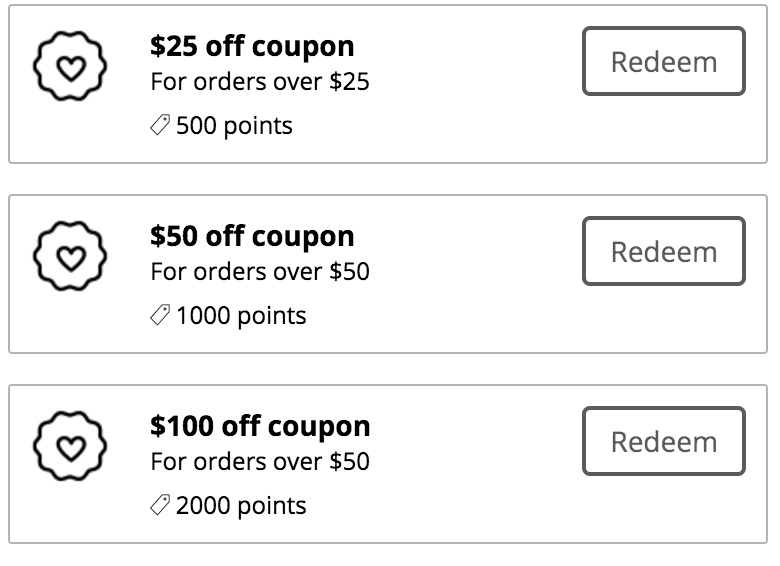Image resolution: width=780 pixels, height=566 pixels.
Task: Click the "$50 off coupon" title text
Action: coord(252,237)
